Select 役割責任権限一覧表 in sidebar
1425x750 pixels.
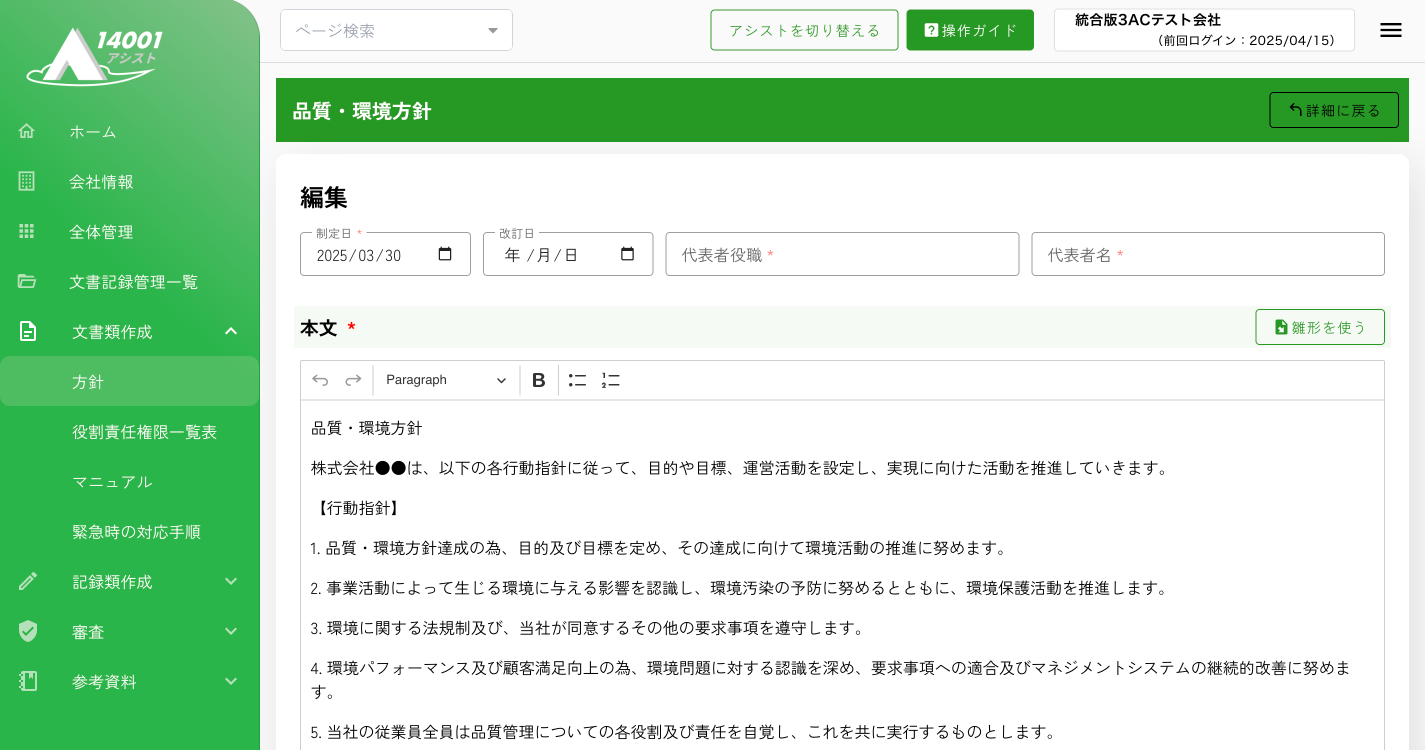click(x=144, y=431)
